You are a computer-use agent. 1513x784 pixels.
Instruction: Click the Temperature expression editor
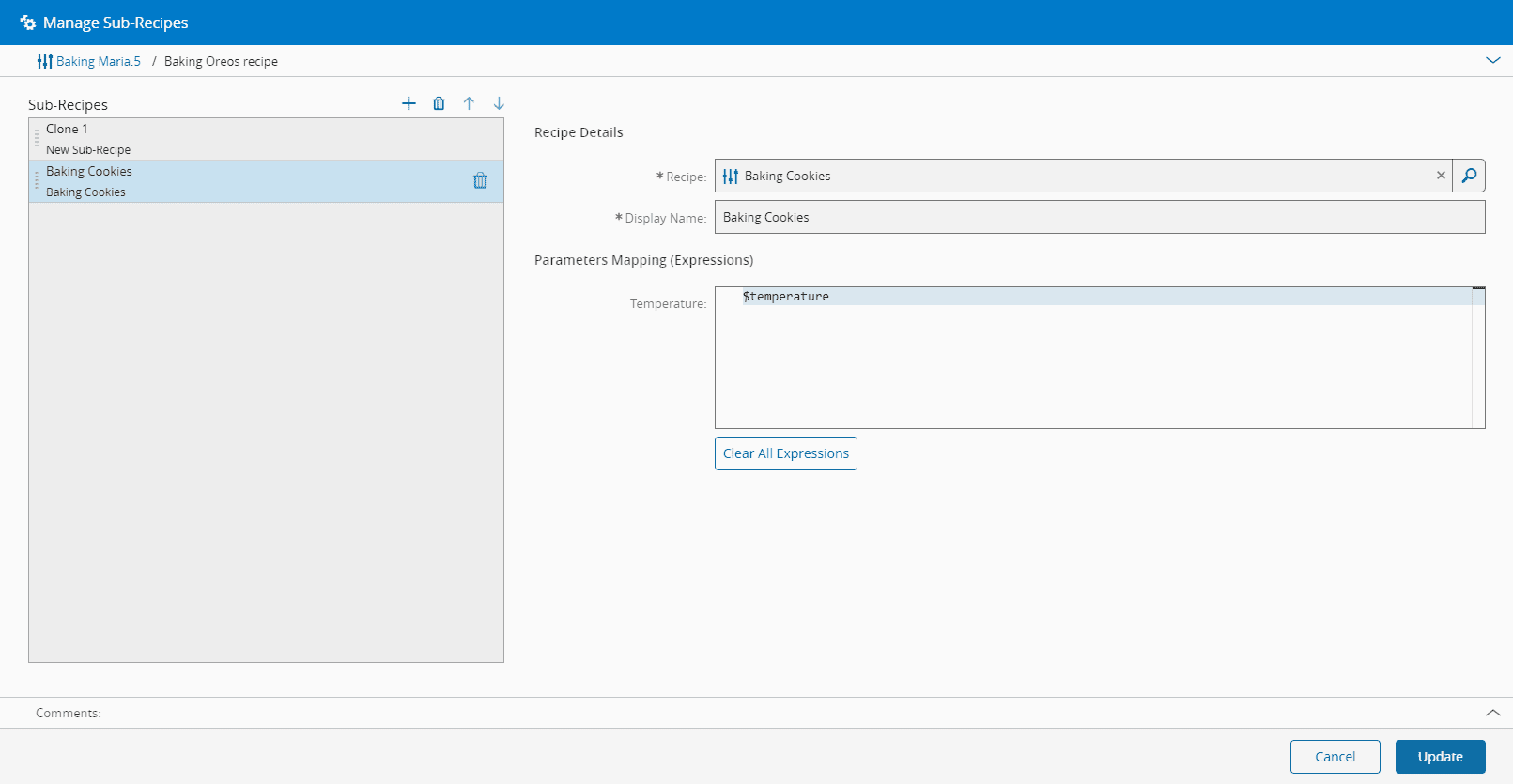pyautogui.click(x=1094, y=358)
